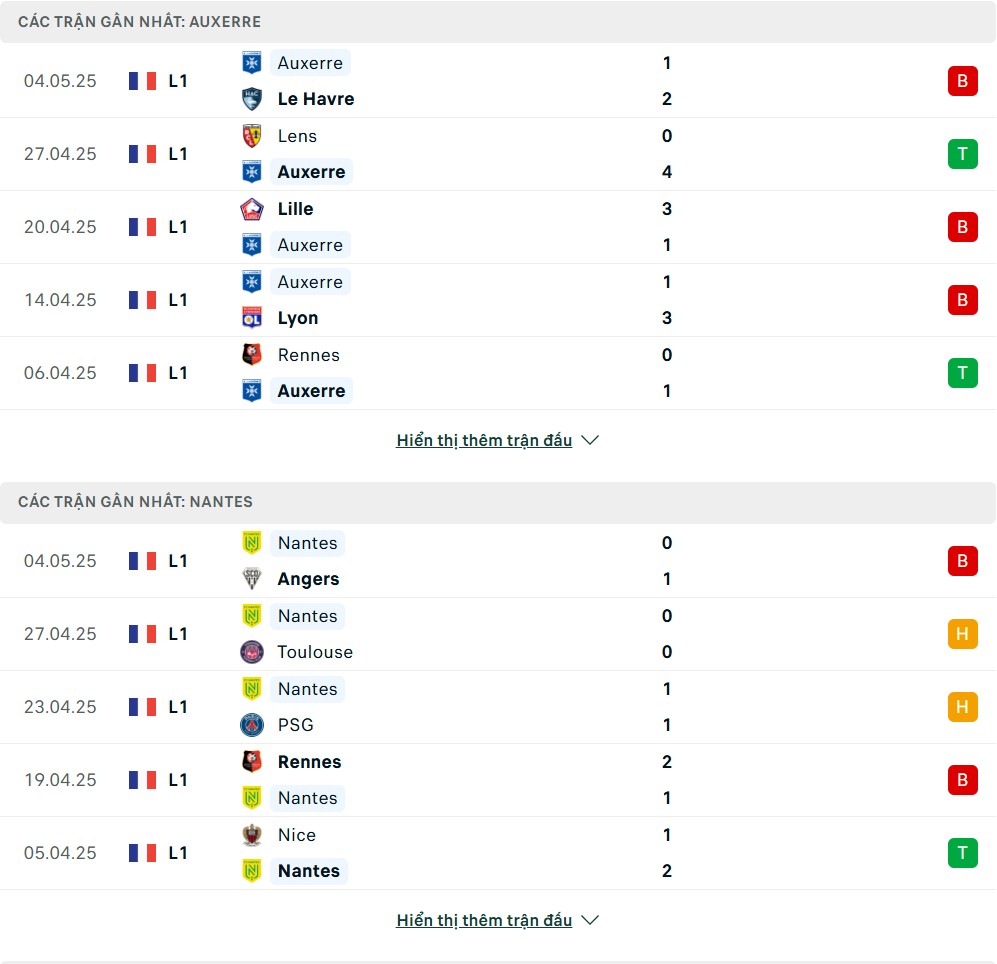The width and height of the screenshot is (997, 964).
Task: Click the Lille club crest icon
Action: [x=252, y=209]
